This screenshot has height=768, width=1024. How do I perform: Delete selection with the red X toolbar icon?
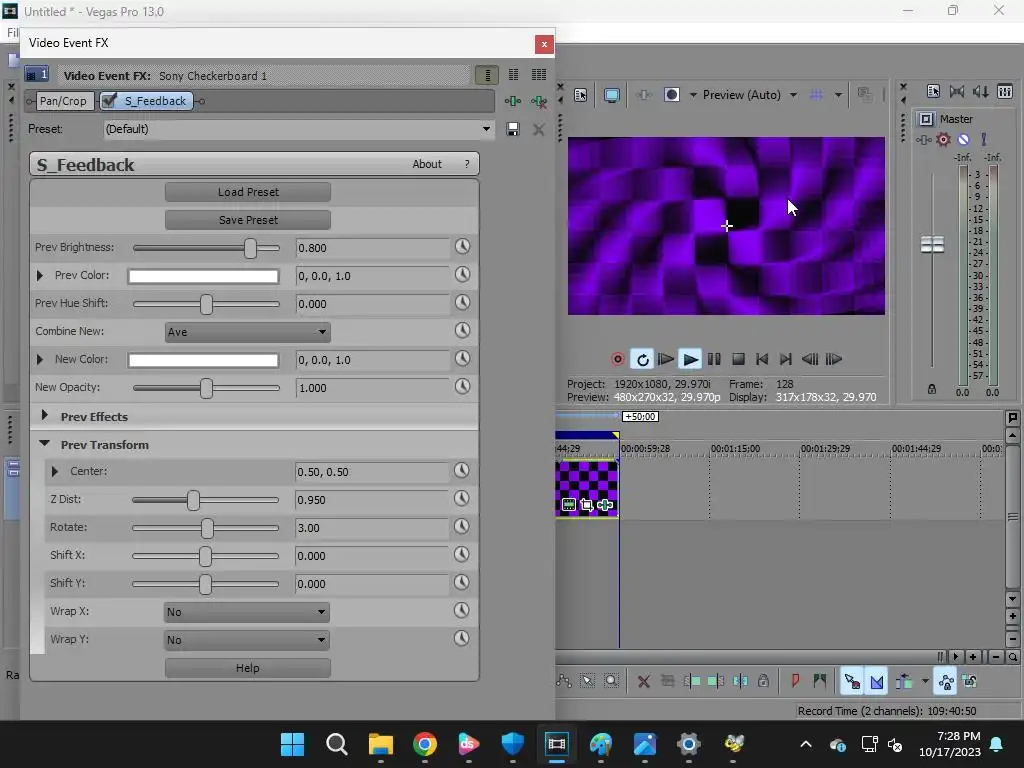click(643, 682)
